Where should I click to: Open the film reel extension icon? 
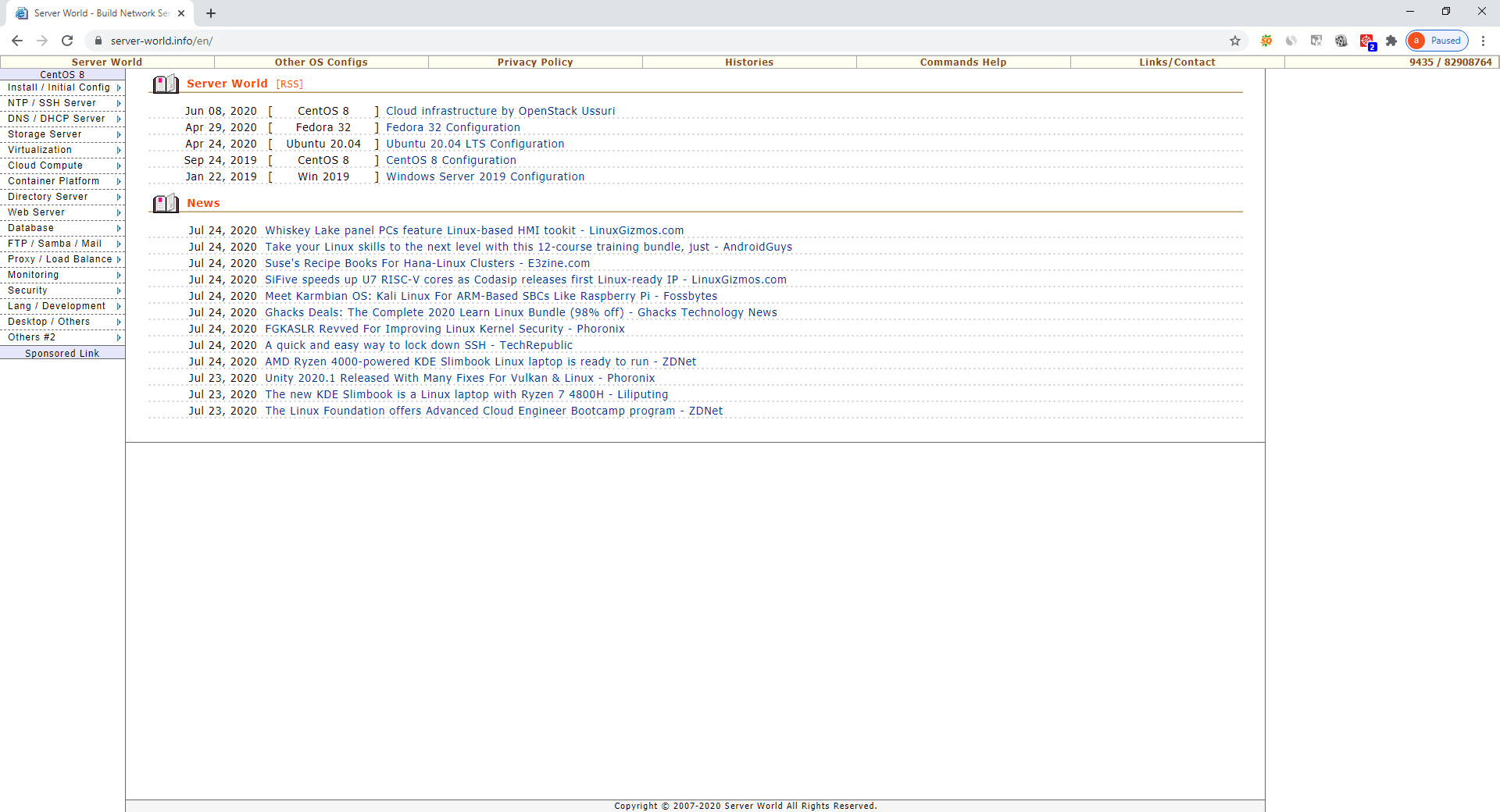tap(1341, 41)
